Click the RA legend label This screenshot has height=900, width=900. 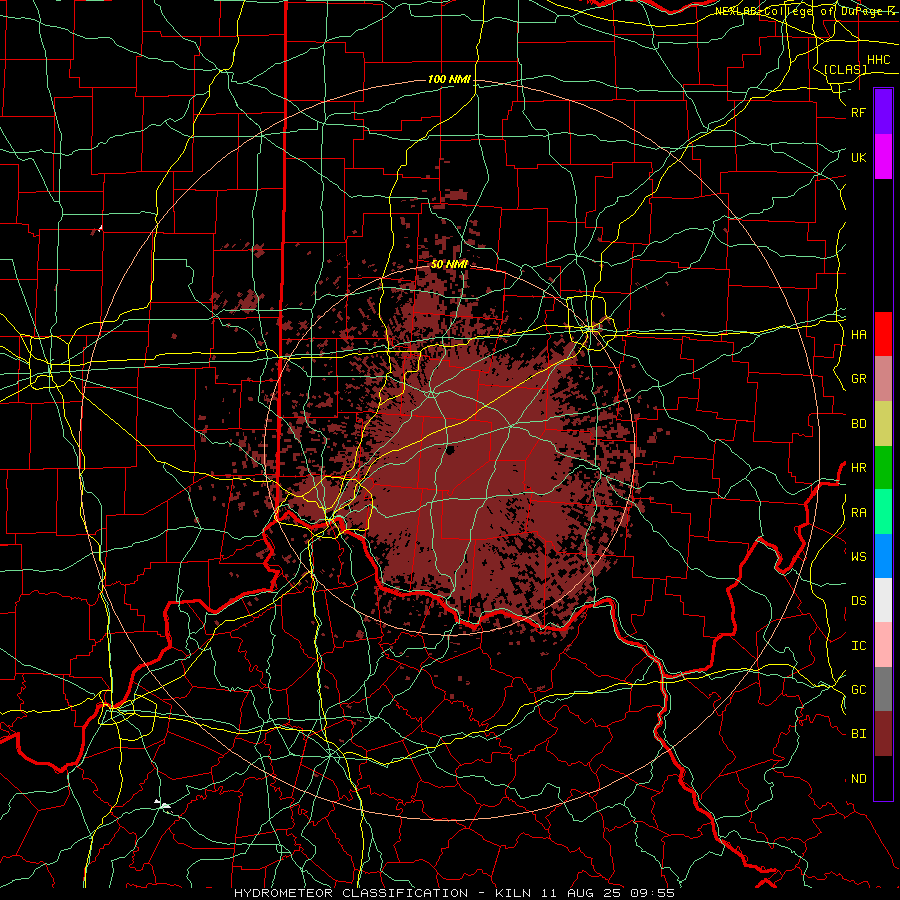tap(858, 513)
